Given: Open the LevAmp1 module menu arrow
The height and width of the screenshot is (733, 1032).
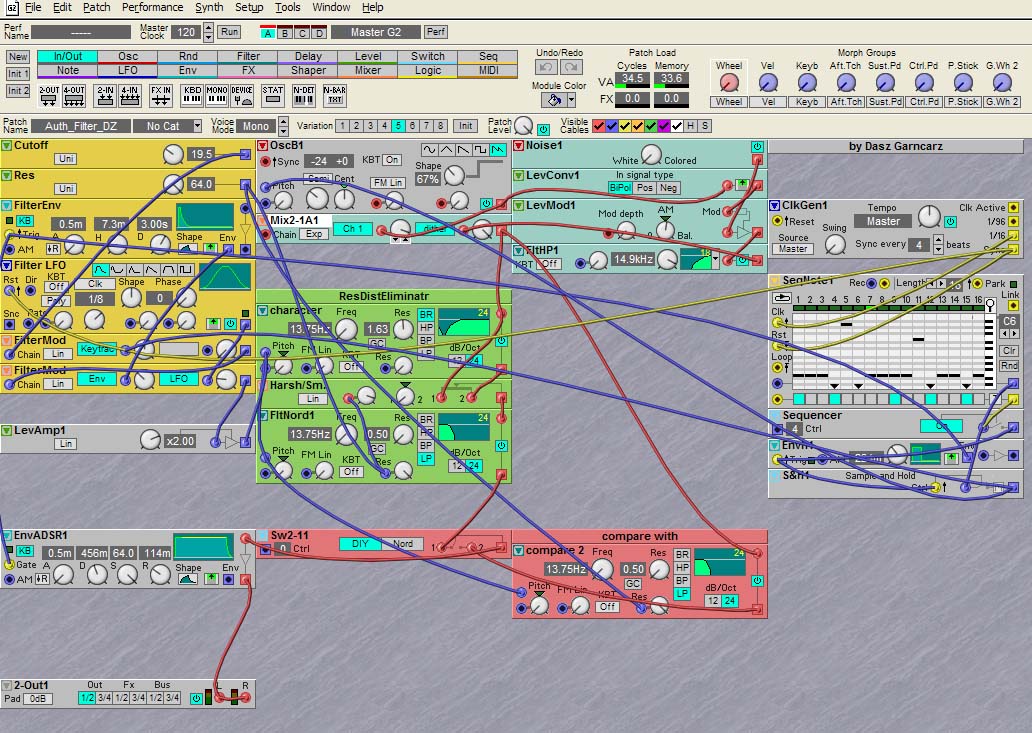Looking at the screenshot, I should (x=7, y=430).
